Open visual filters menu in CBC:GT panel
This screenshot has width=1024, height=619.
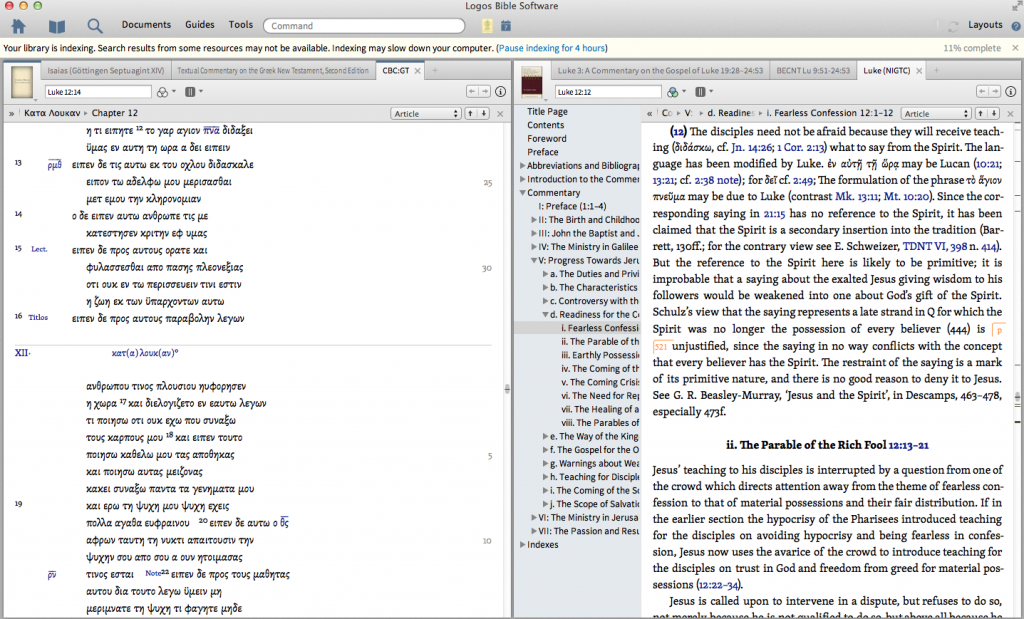click(166, 92)
